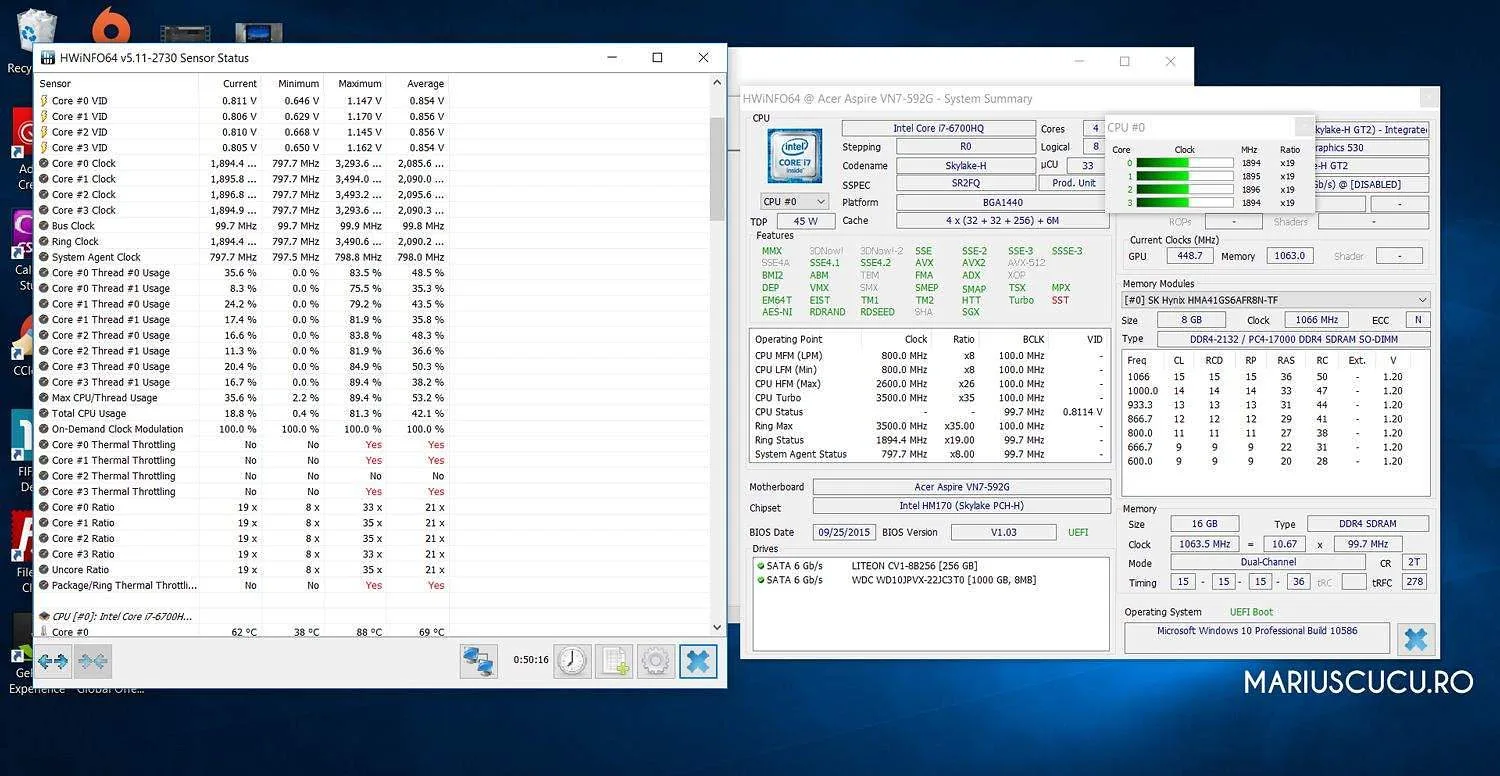Open the network remote monitors icon
This screenshot has height=776, width=1500.
pyautogui.click(x=479, y=661)
